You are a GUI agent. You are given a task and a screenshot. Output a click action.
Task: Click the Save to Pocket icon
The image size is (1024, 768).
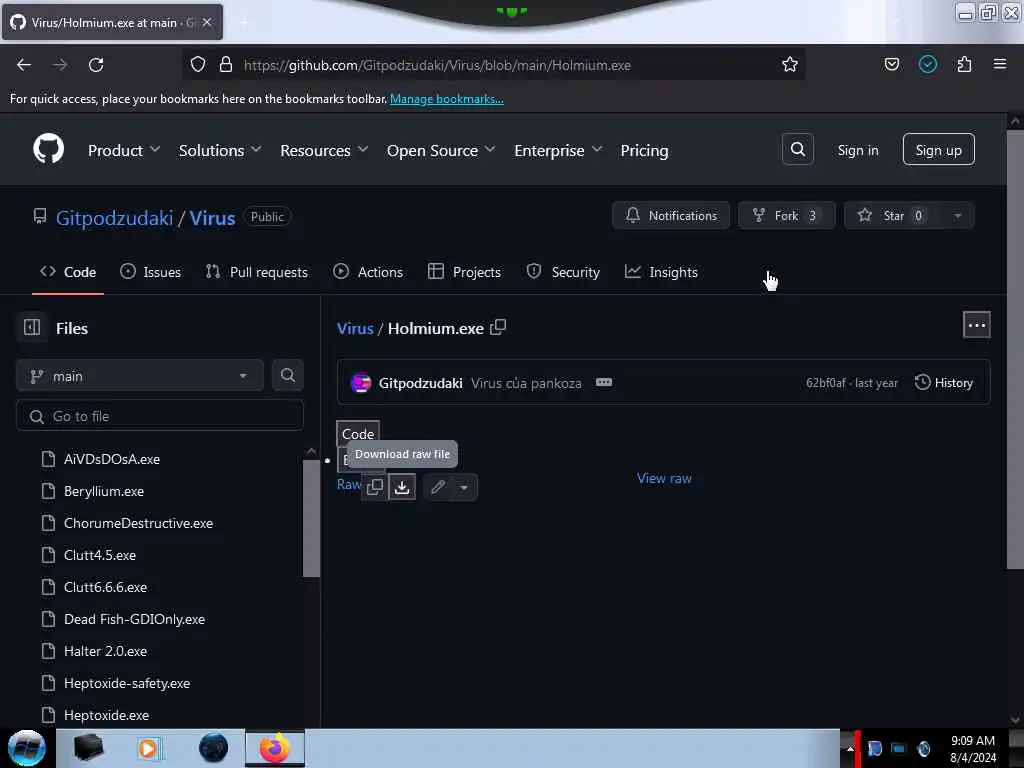click(x=891, y=65)
